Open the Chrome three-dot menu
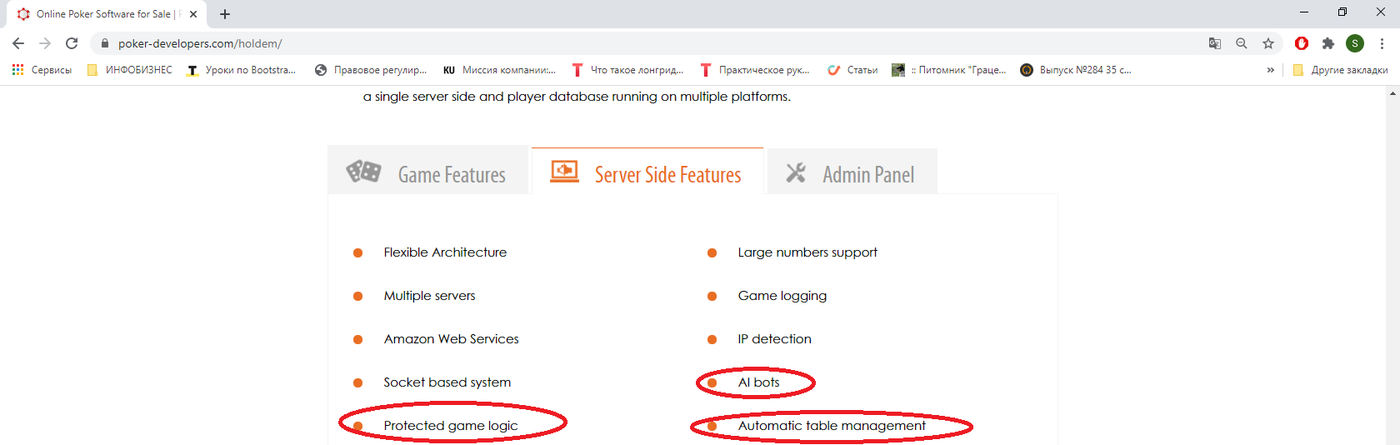1400x445 pixels. coord(1381,44)
